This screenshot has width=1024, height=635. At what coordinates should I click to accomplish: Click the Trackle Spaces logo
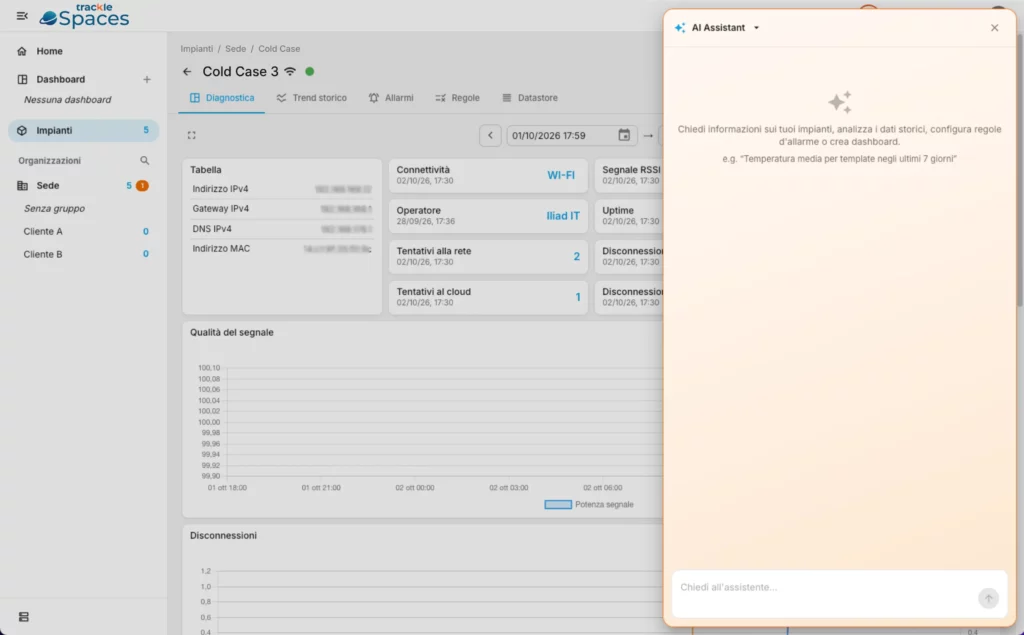84,16
